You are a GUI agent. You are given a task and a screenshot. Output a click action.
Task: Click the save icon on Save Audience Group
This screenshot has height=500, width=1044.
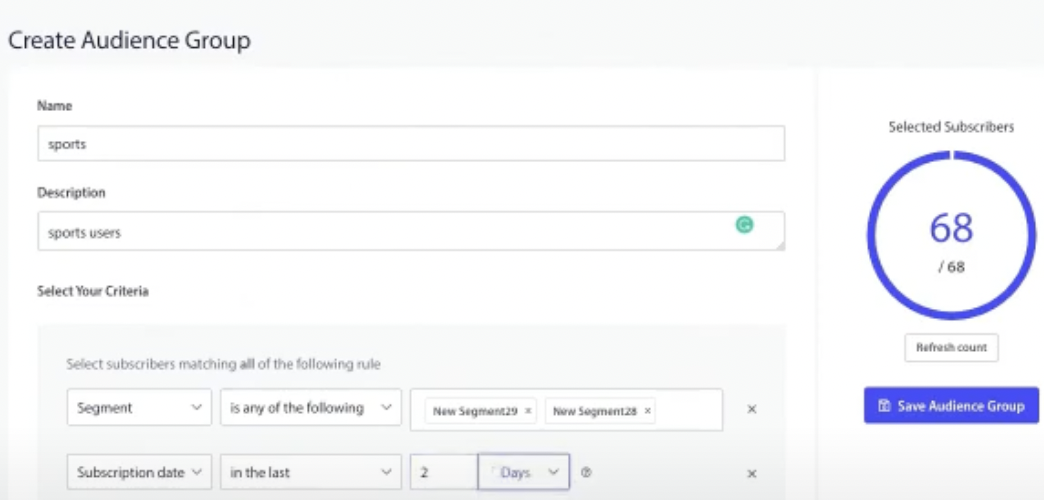pyautogui.click(x=884, y=405)
